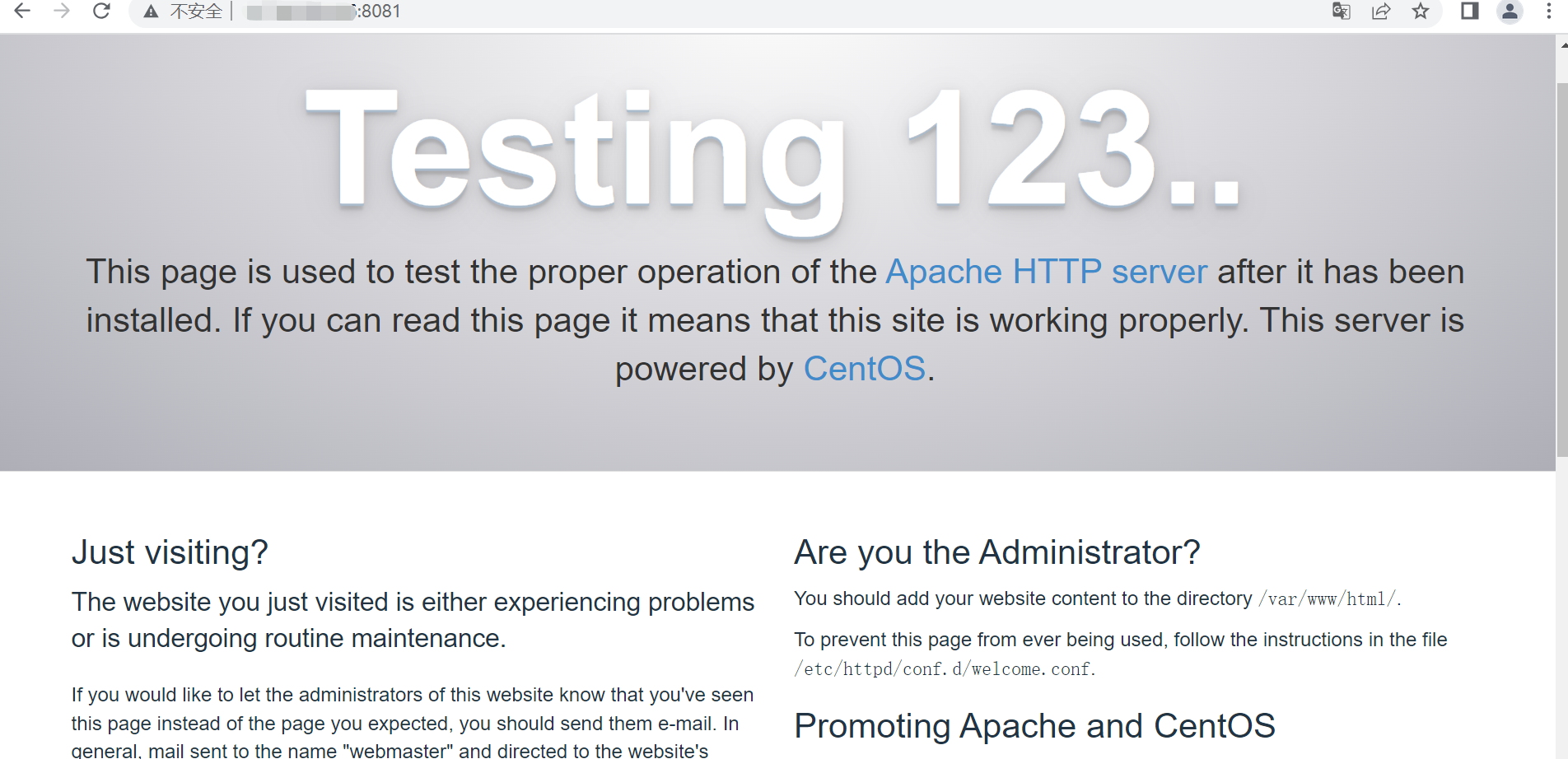
Task: Click the "Just visiting?" heading
Action: pyautogui.click(x=170, y=552)
